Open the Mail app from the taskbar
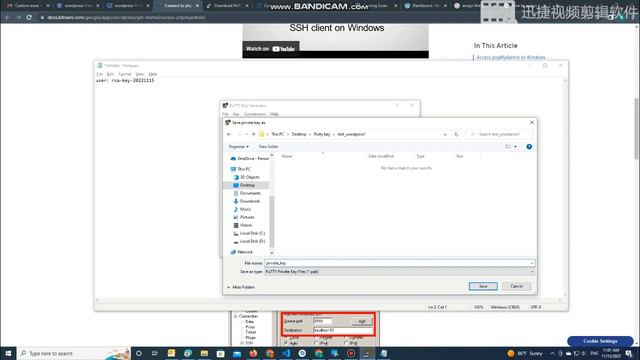The image size is (640, 360). tap(237, 353)
